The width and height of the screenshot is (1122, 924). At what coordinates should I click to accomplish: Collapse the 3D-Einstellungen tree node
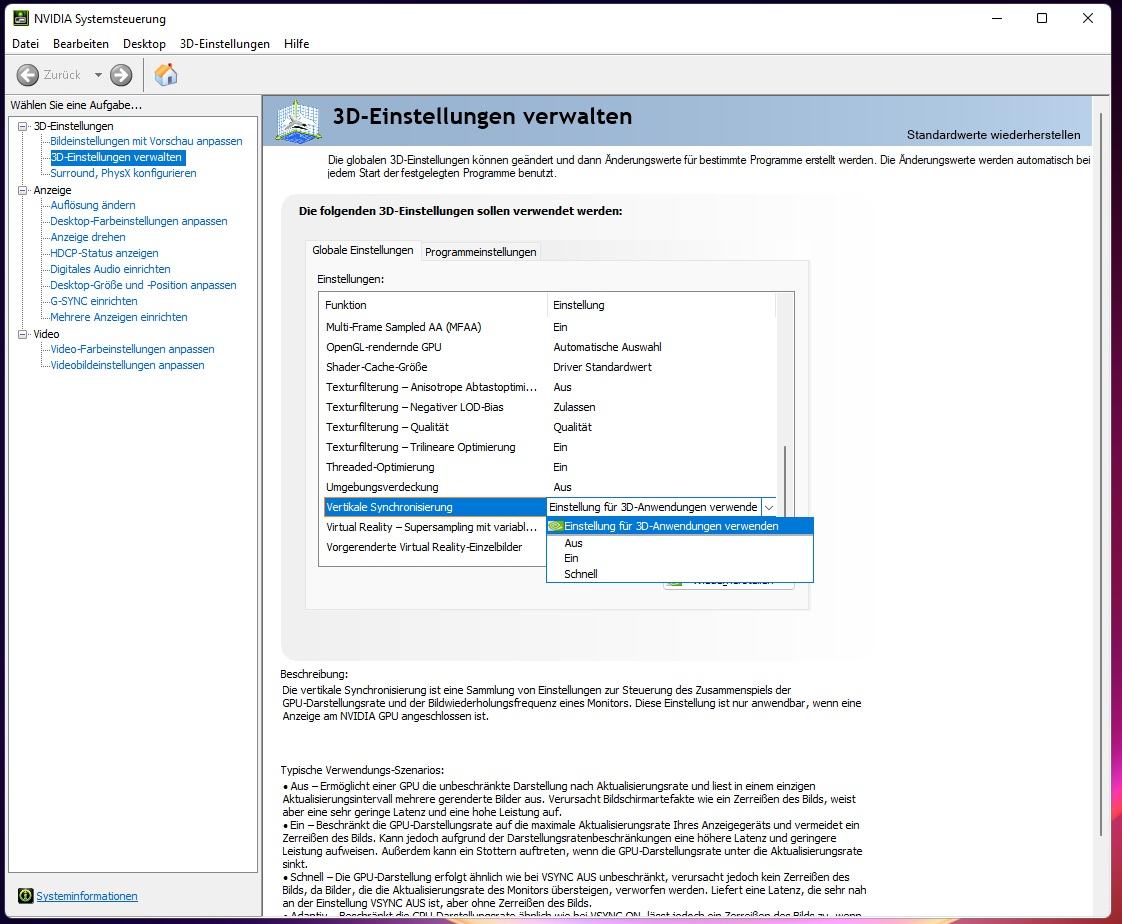pyautogui.click(x=23, y=126)
